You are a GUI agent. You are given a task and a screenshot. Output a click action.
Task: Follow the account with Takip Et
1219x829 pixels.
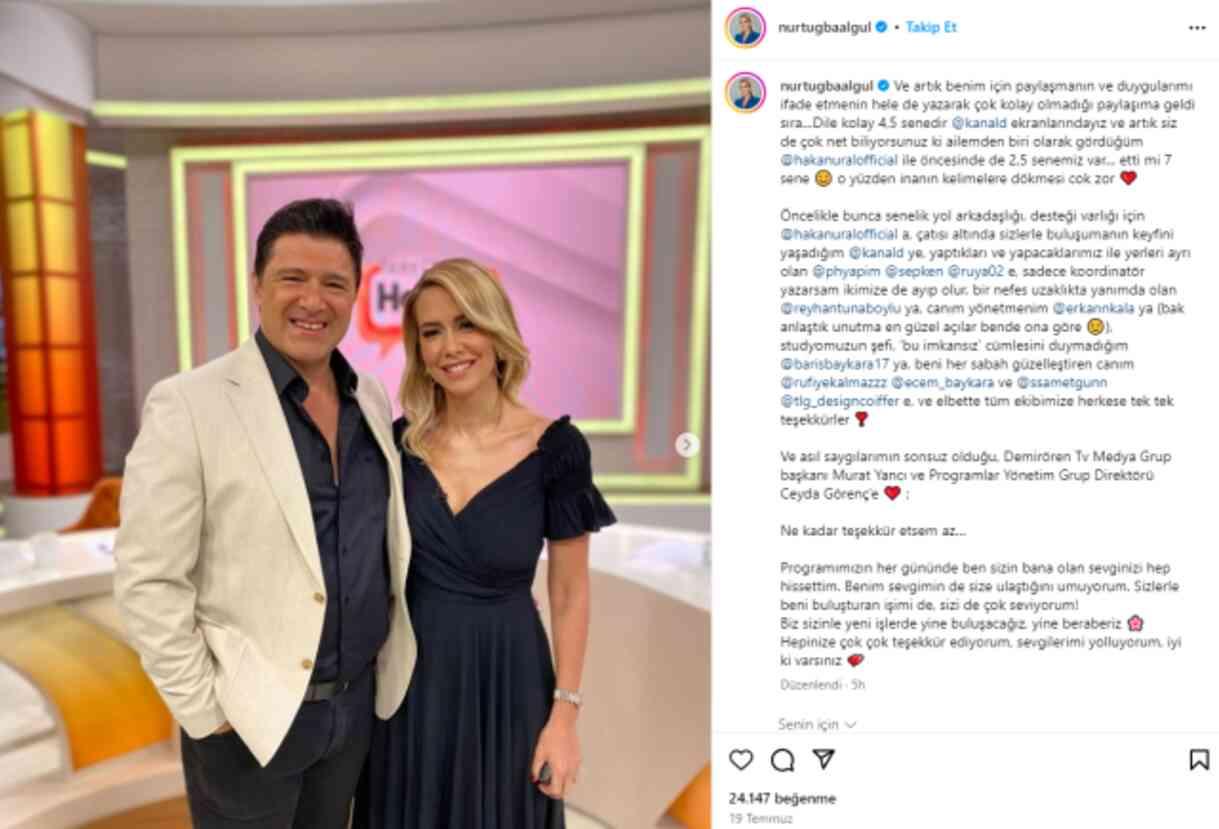click(x=931, y=28)
